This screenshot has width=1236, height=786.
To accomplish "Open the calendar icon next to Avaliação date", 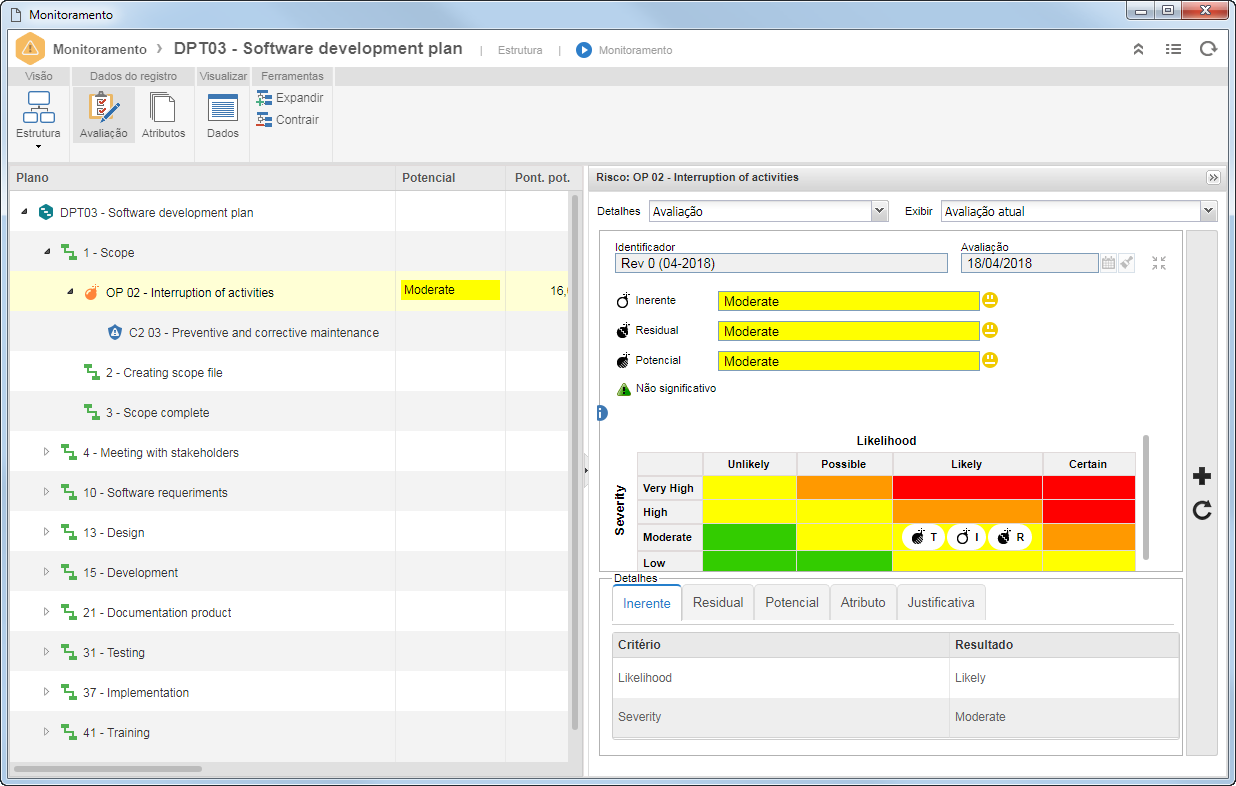I will pyautogui.click(x=1108, y=263).
